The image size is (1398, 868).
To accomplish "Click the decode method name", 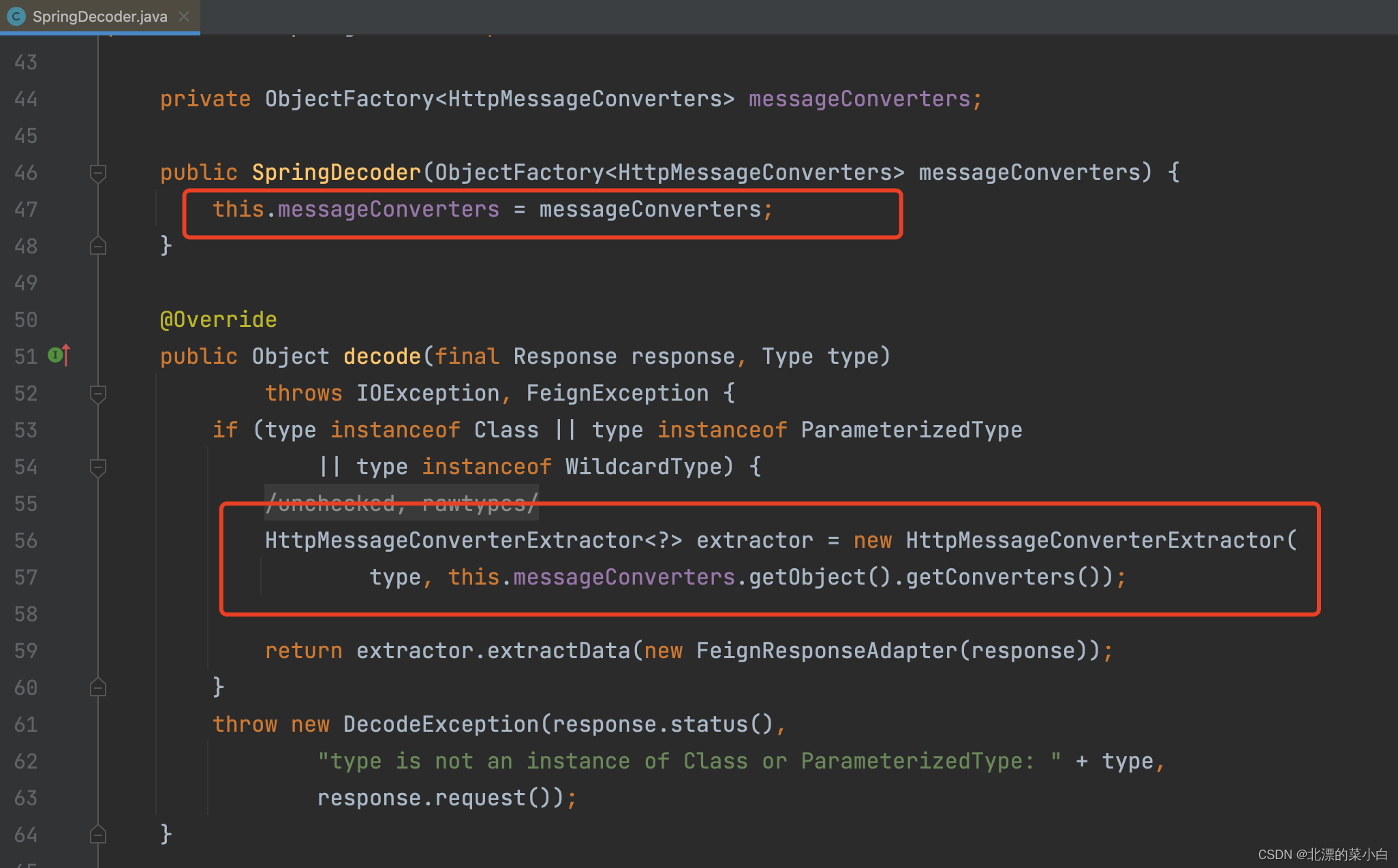I will (382, 356).
